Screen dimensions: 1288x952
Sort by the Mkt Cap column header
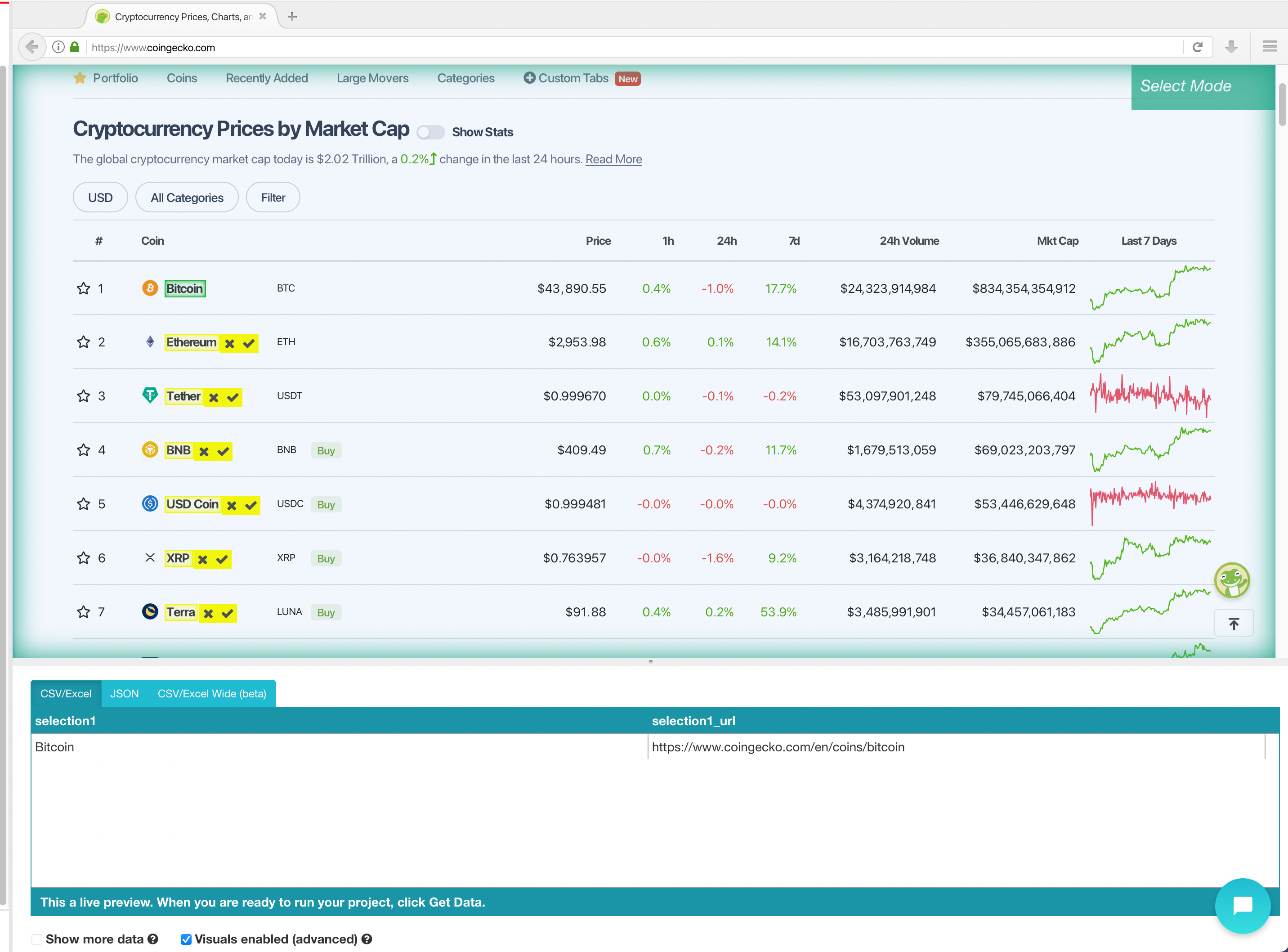tap(1058, 241)
